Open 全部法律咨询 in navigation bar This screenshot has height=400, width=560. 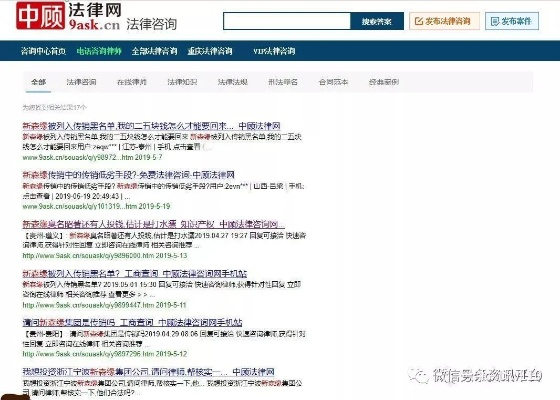click(154, 51)
